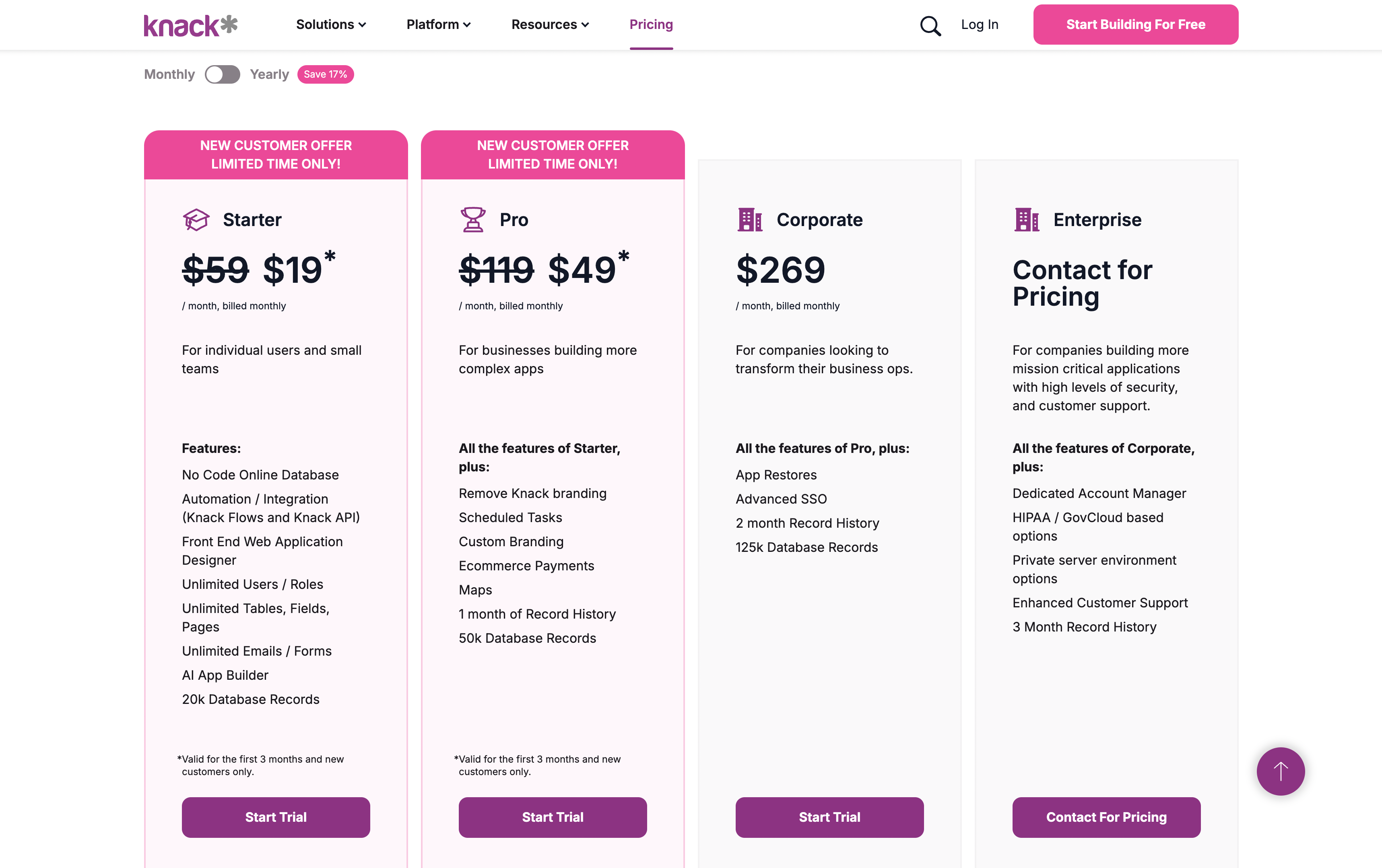Expand the Resources dropdown menu

(x=550, y=25)
